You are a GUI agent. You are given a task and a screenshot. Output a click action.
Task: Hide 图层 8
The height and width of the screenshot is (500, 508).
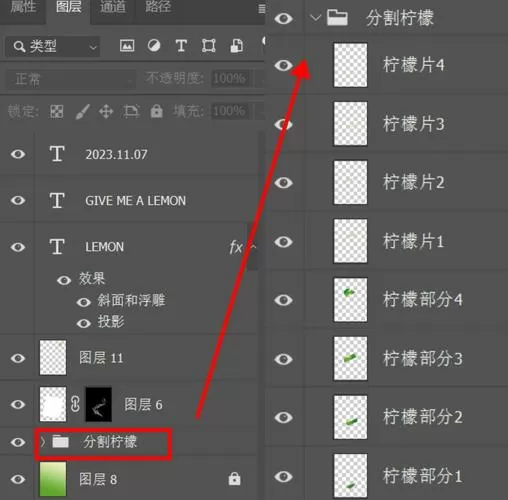18,479
